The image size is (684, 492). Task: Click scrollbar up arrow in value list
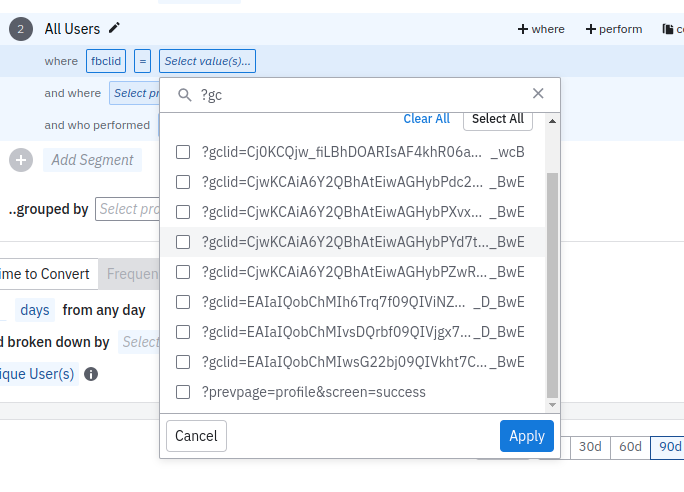552,121
